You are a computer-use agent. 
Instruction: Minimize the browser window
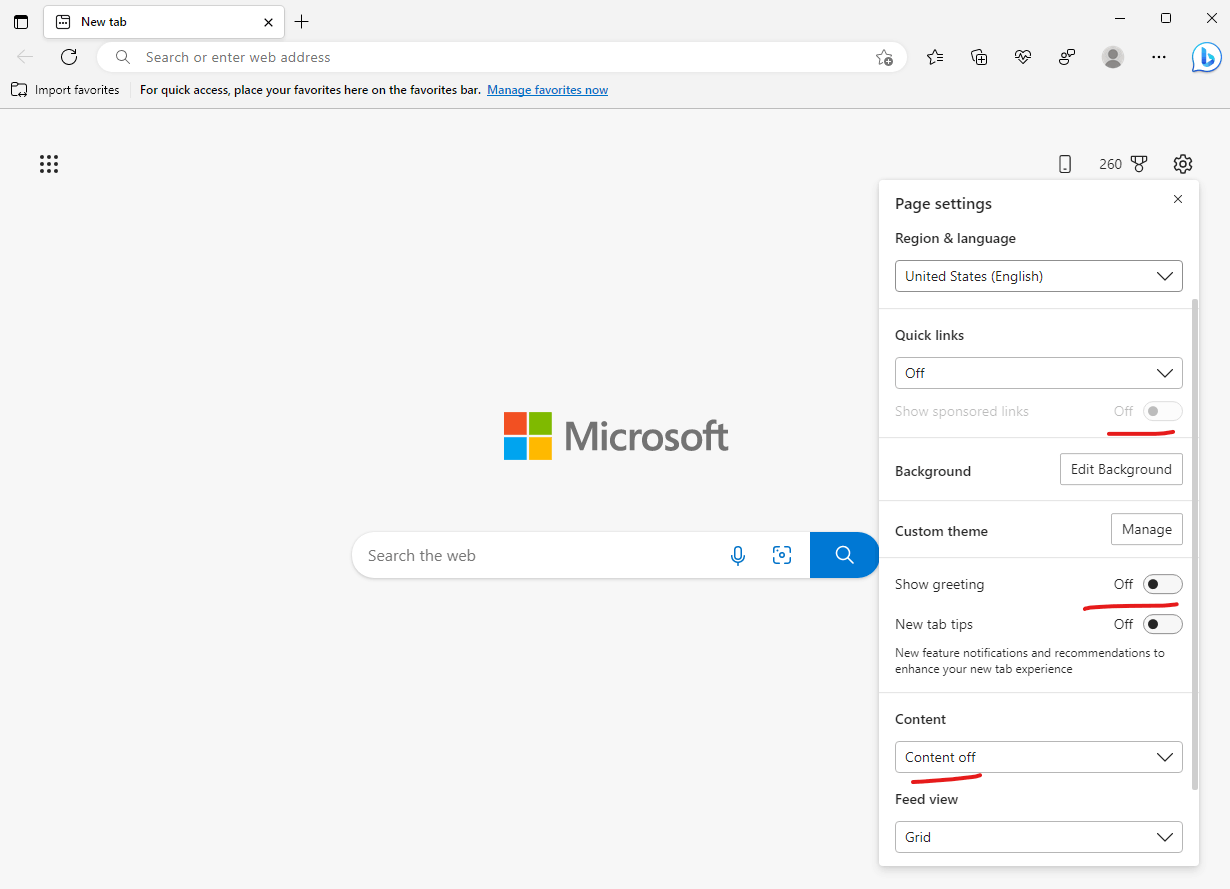pos(1120,18)
